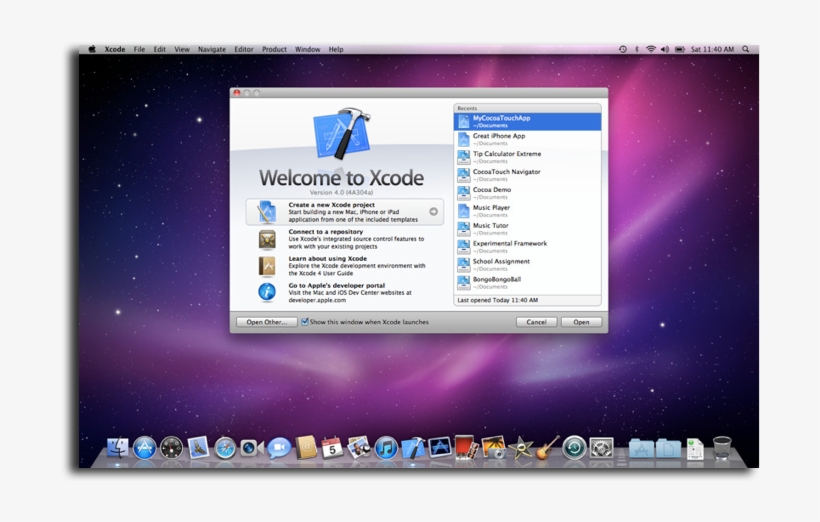Open Spotlight search in the menu bar
The image size is (820, 522).
(745, 49)
